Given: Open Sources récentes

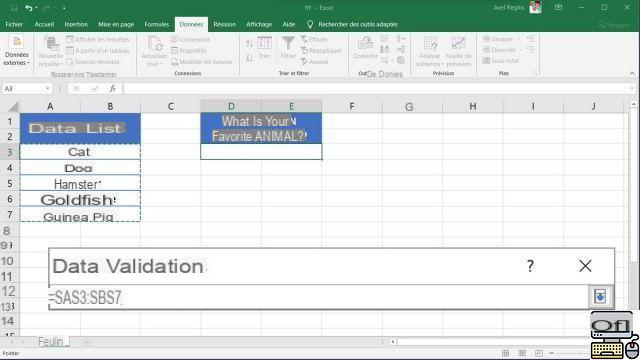Looking at the screenshot, I should pyautogui.click(x=93, y=62).
